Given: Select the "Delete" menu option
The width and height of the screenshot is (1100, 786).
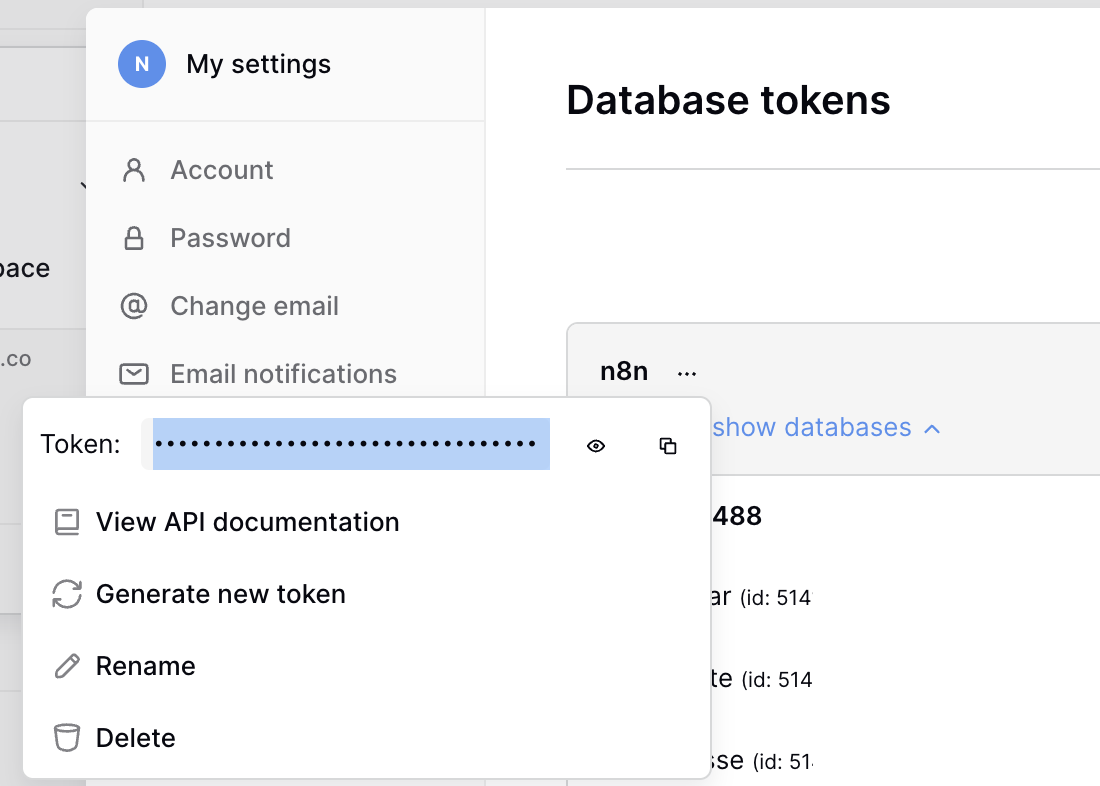Looking at the screenshot, I should [x=136, y=738].
